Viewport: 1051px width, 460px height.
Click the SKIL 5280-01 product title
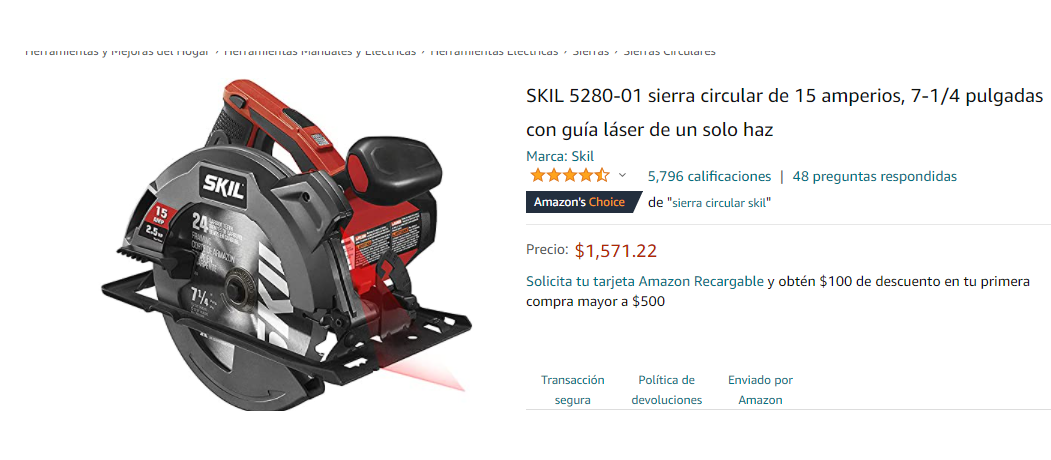pyautogui.click(x=784, y=113)
